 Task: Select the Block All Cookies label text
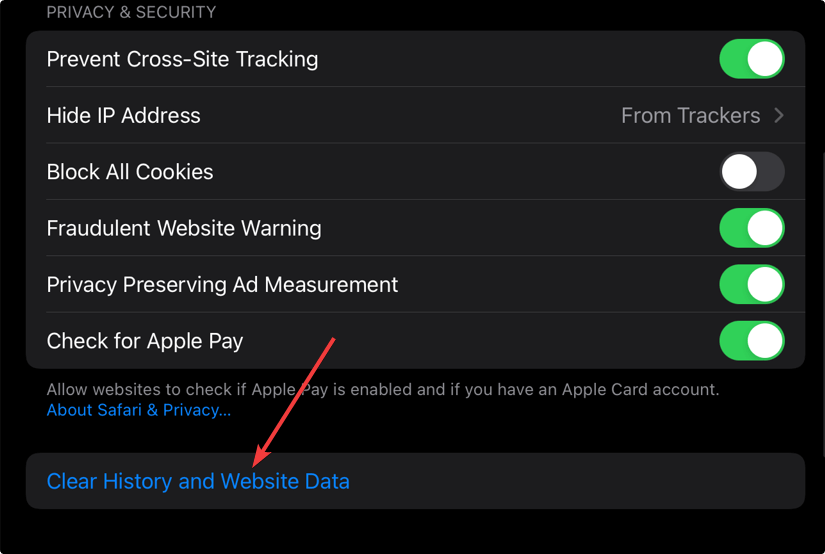click(130, 172)
